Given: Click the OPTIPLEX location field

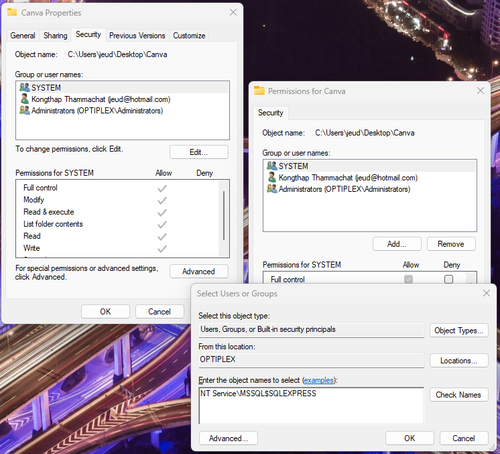Looking at the screenshot, I should pyautogui.click(x=311, y=359).
